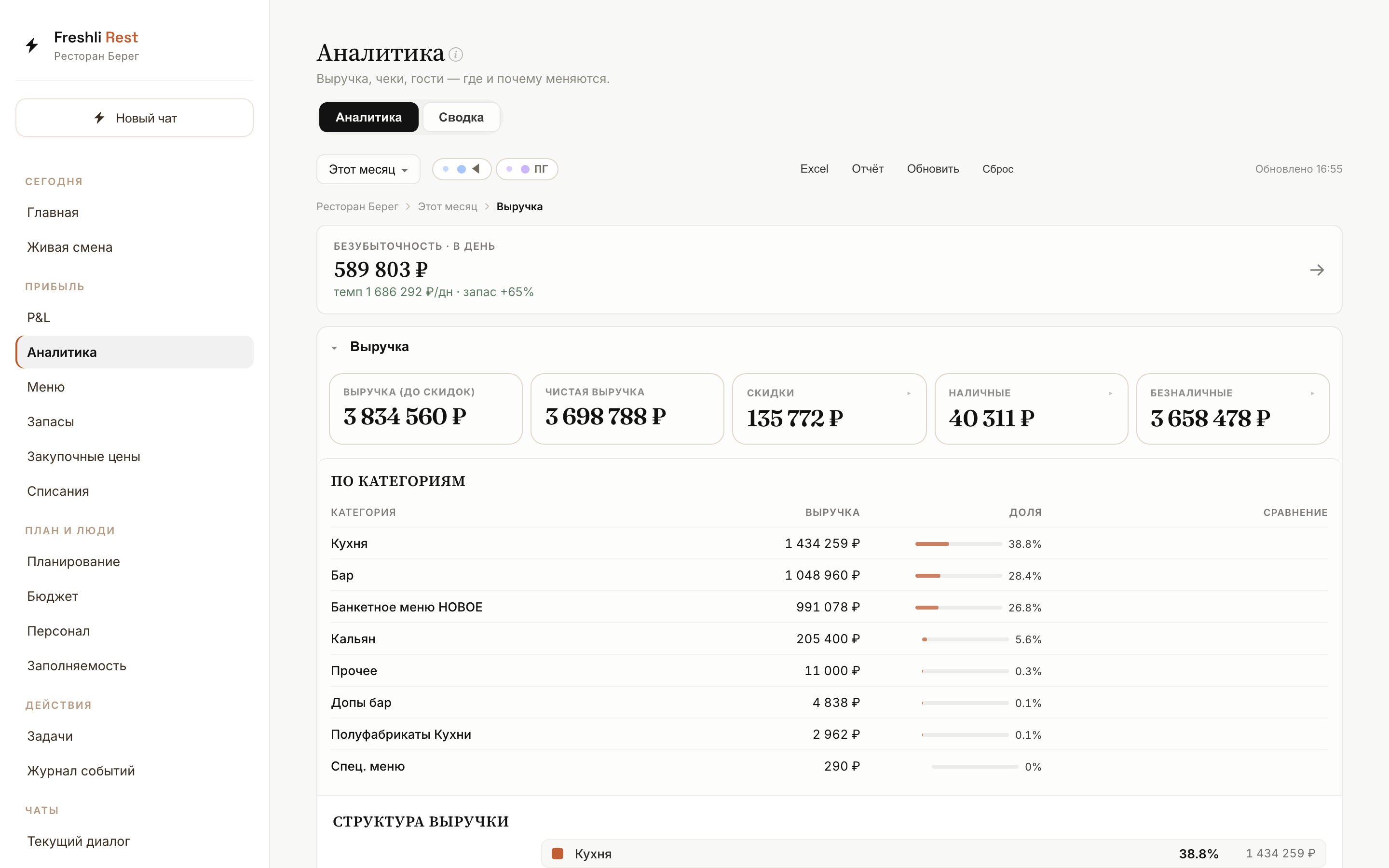Select Аналитика in the sidebar
The height and width of the screenshot is (868, 1389).
(134, 352)
